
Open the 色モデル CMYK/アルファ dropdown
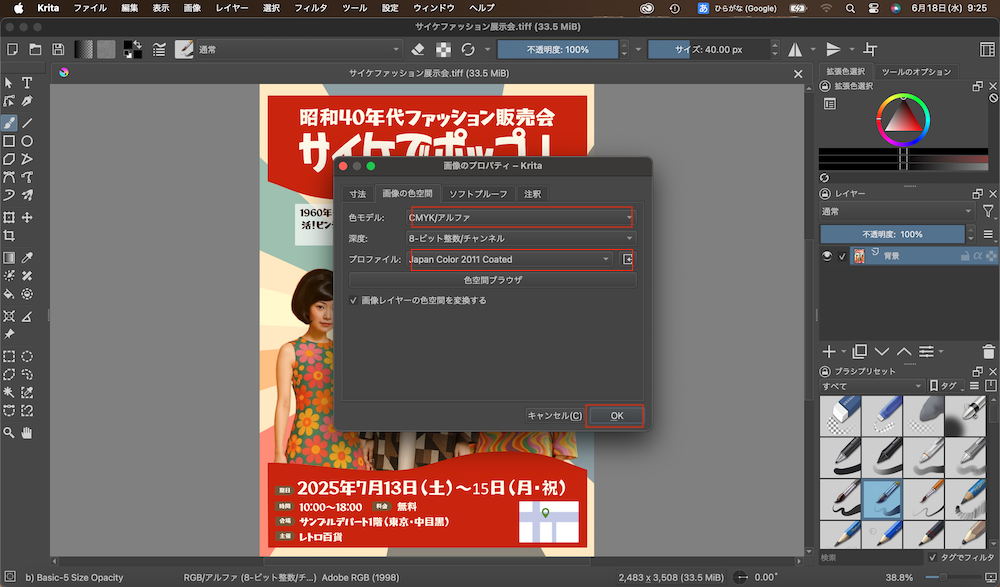(521, 218)
